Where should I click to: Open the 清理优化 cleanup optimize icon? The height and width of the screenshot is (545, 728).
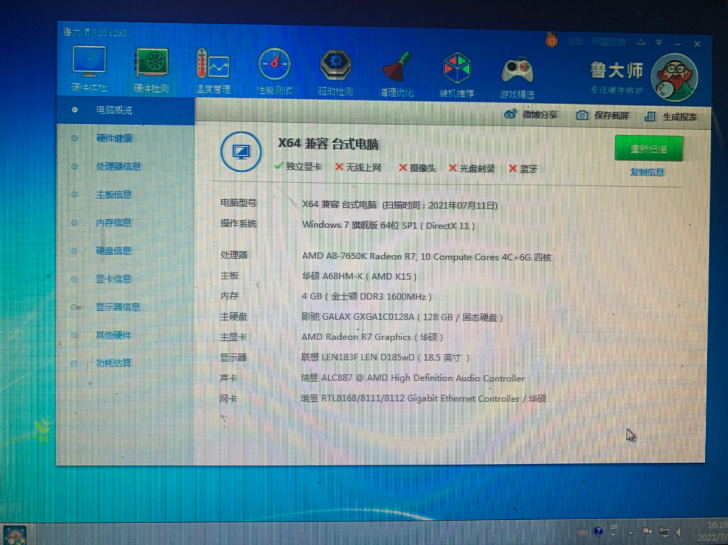pos(396,74)
